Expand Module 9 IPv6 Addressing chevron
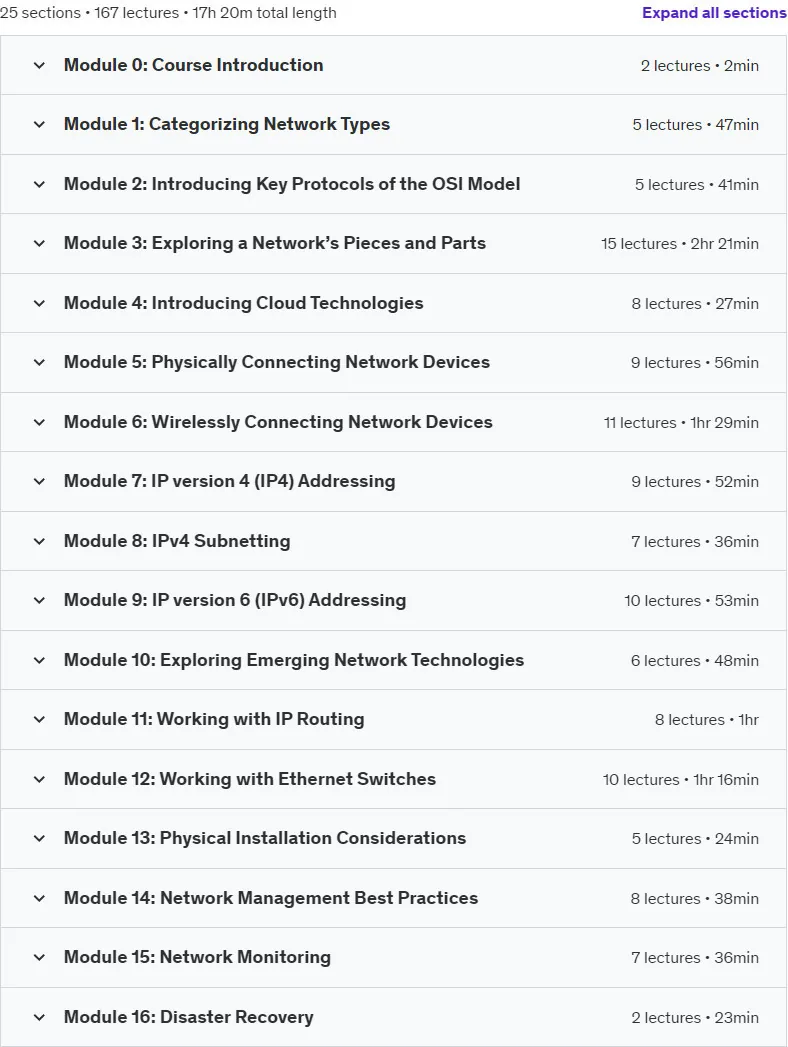 [39, 600]
